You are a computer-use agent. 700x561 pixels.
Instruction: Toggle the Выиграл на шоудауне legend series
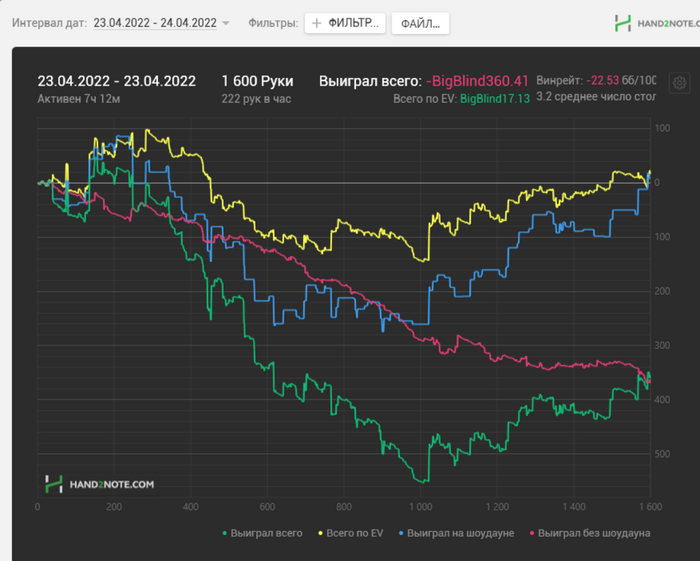(x=456, y=533)
